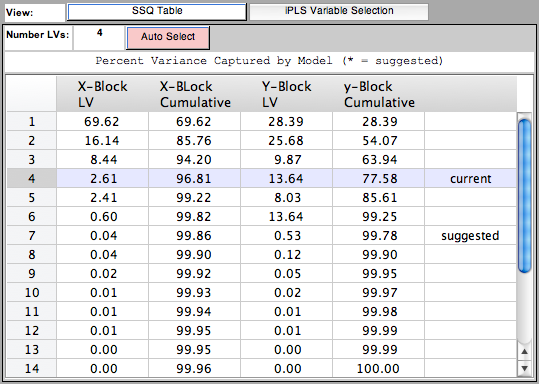Open IPLS Variable Selection view
The image size is (539, 384).
point(339,11)
